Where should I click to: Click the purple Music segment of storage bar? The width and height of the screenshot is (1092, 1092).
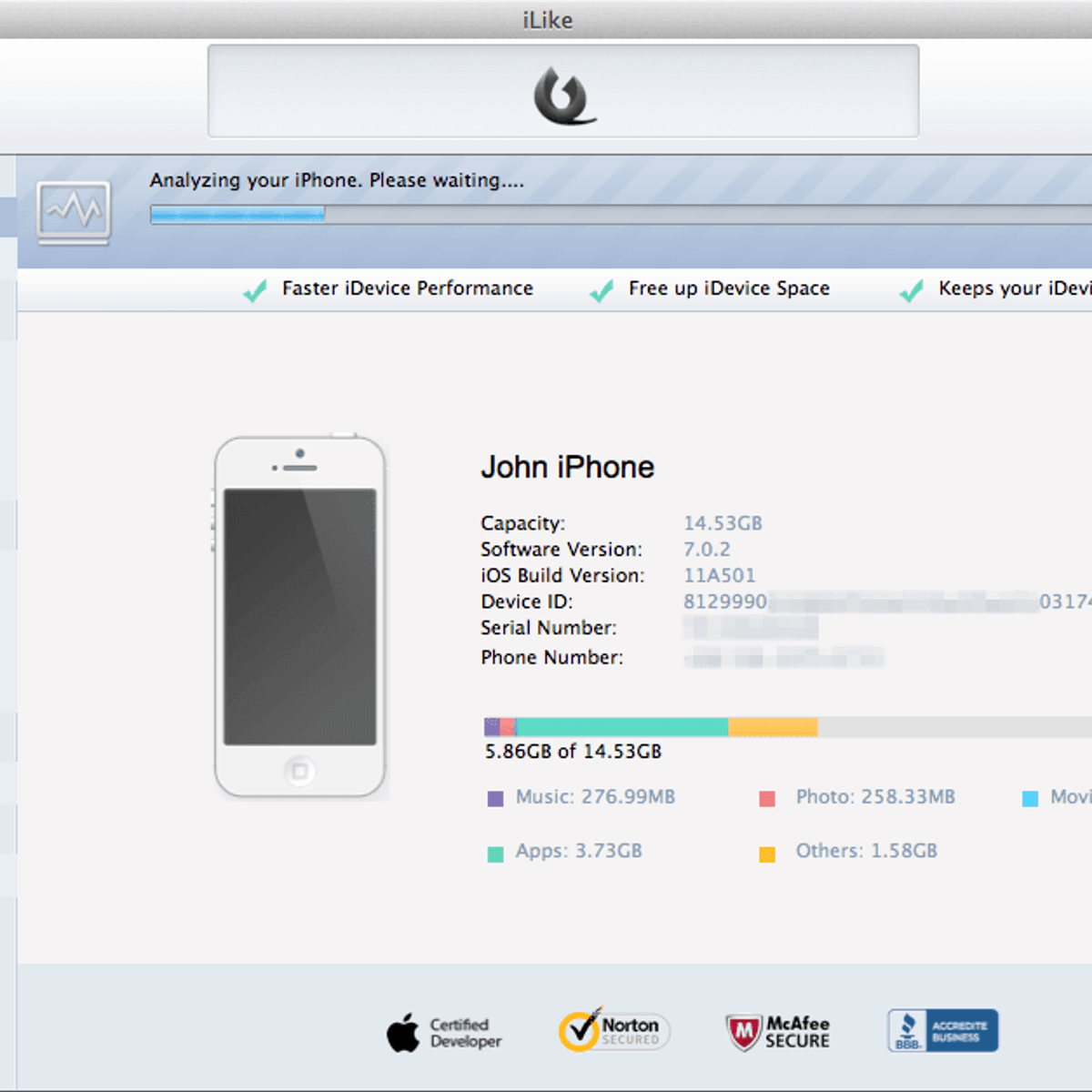coord(492,726)
